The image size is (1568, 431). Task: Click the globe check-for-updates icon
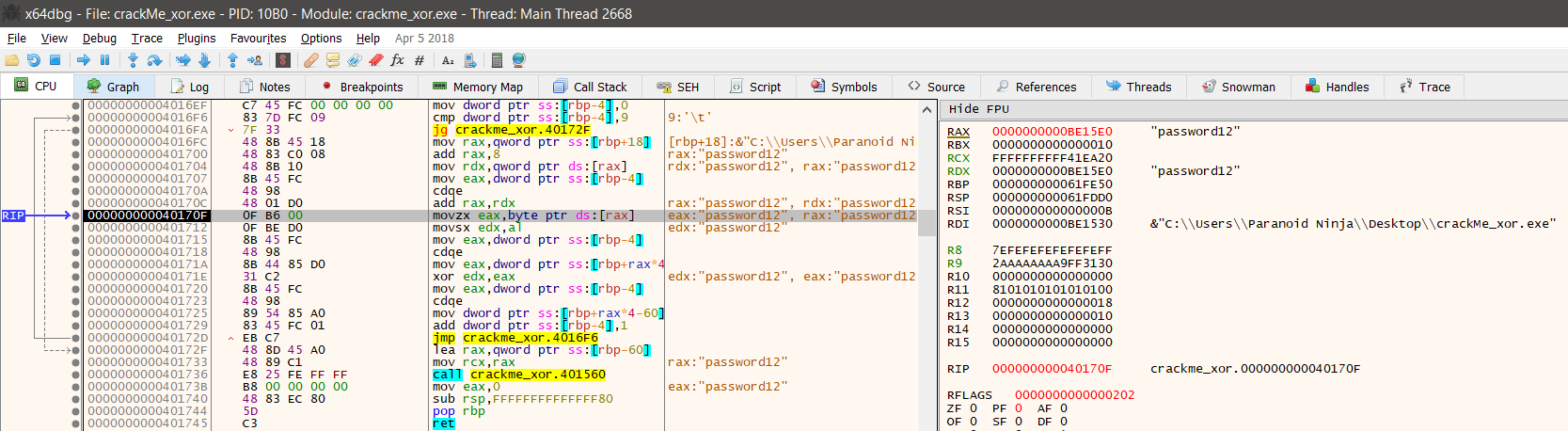(518, 60)
